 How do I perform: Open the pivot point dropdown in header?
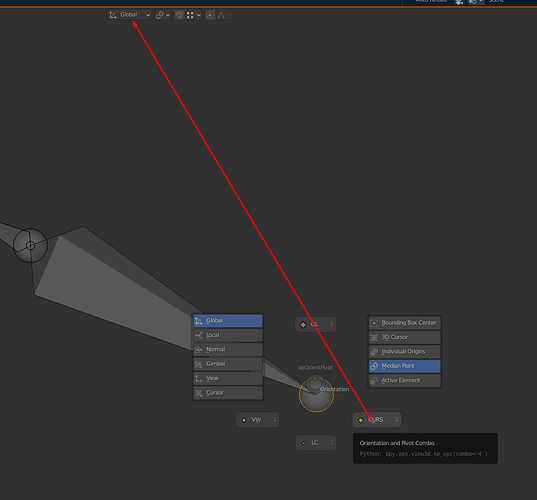163,15
